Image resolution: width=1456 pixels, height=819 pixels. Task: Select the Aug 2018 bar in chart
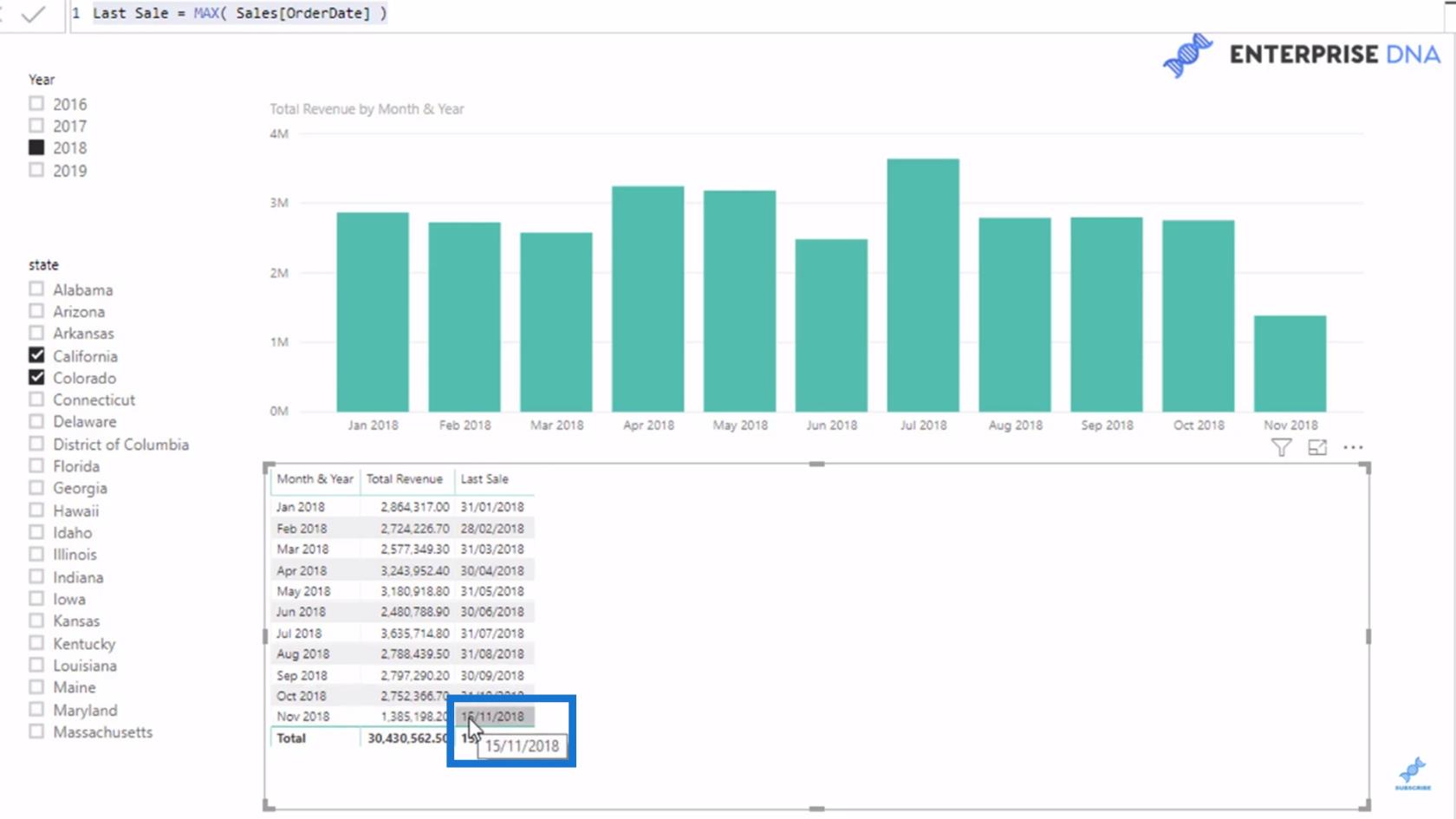(x=1015, y=315)
